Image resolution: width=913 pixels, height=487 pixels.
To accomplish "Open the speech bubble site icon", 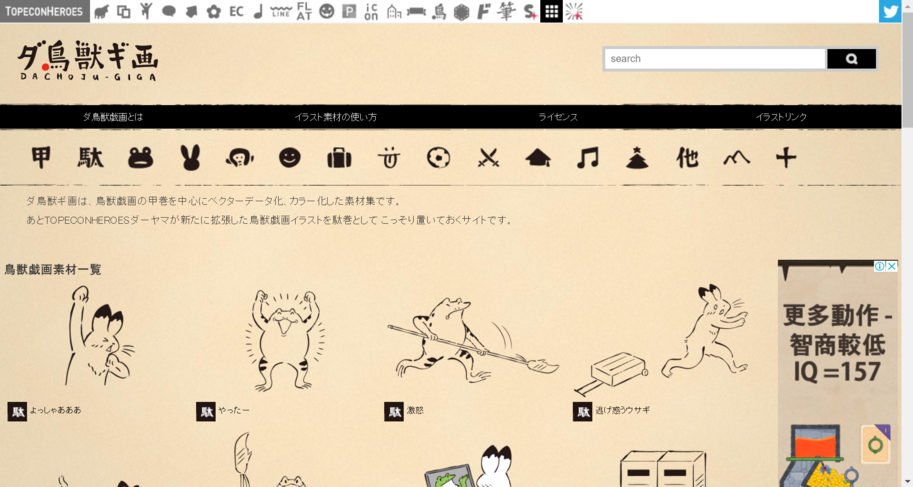I will coord(169,11).
